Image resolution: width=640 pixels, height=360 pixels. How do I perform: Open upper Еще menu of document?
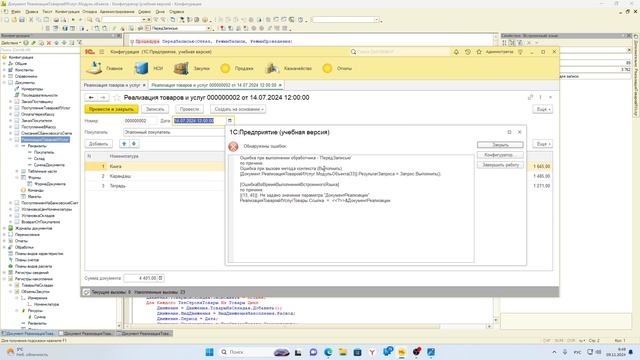pyautogui.click(x=542, y=109)
